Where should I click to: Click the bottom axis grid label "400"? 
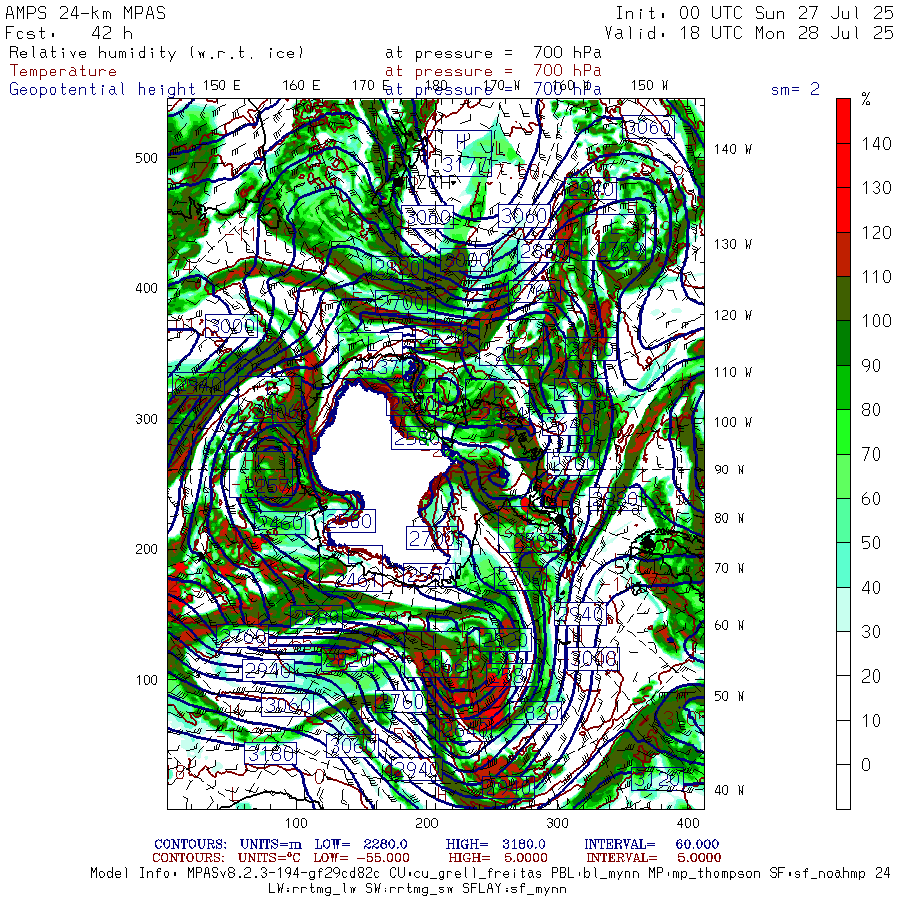tap(688, 823)
